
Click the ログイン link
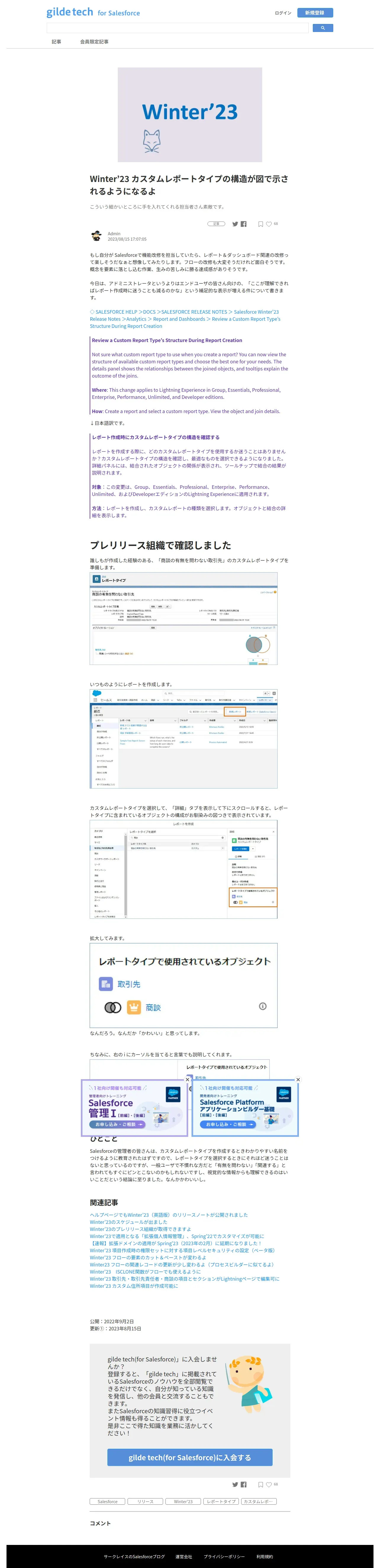coord(283,13)
